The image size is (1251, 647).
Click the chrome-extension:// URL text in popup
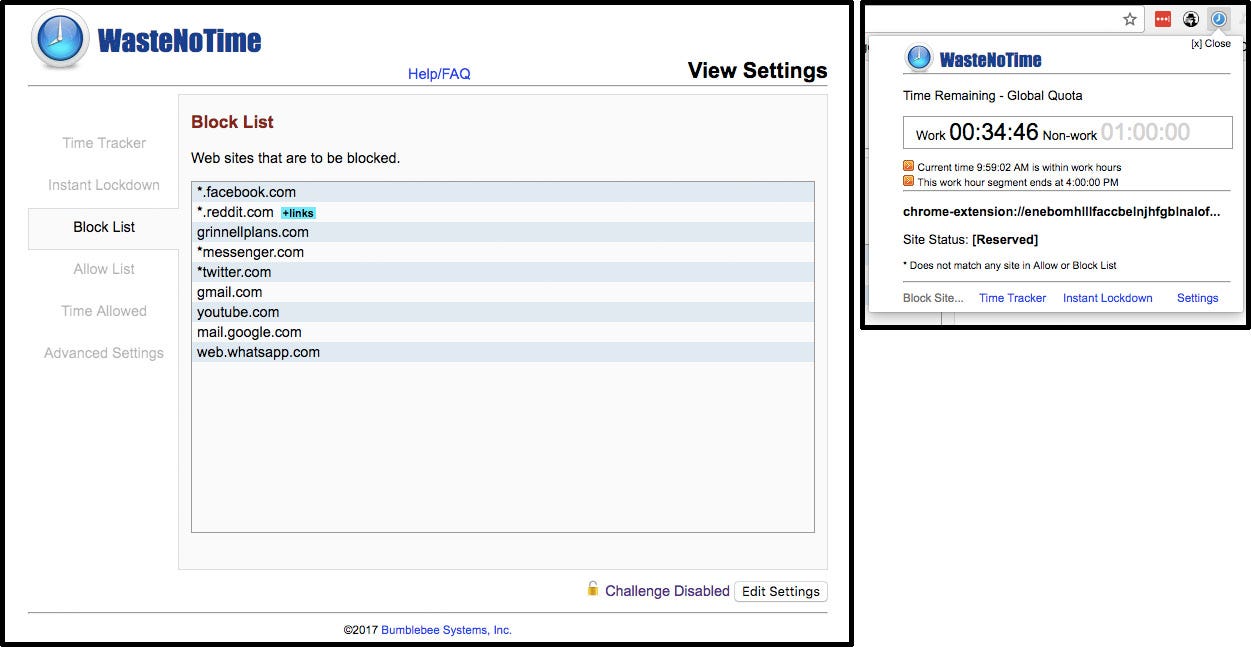click(1061, 212)
